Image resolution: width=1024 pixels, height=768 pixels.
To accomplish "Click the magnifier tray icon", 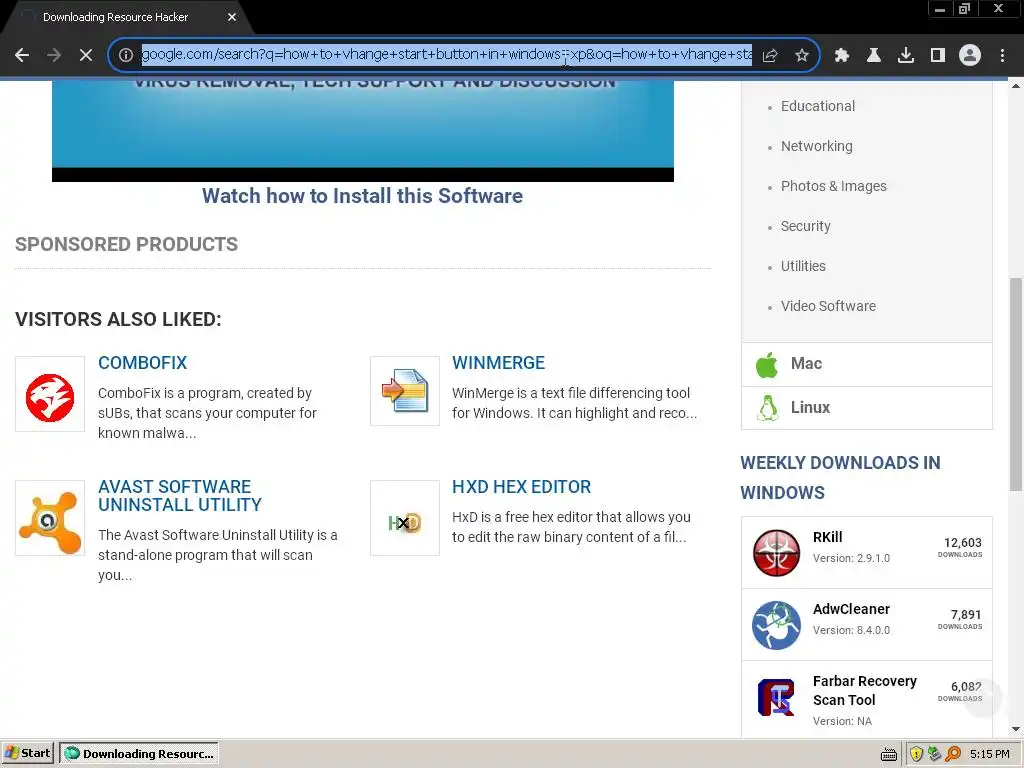I will (x=953, y=754).
